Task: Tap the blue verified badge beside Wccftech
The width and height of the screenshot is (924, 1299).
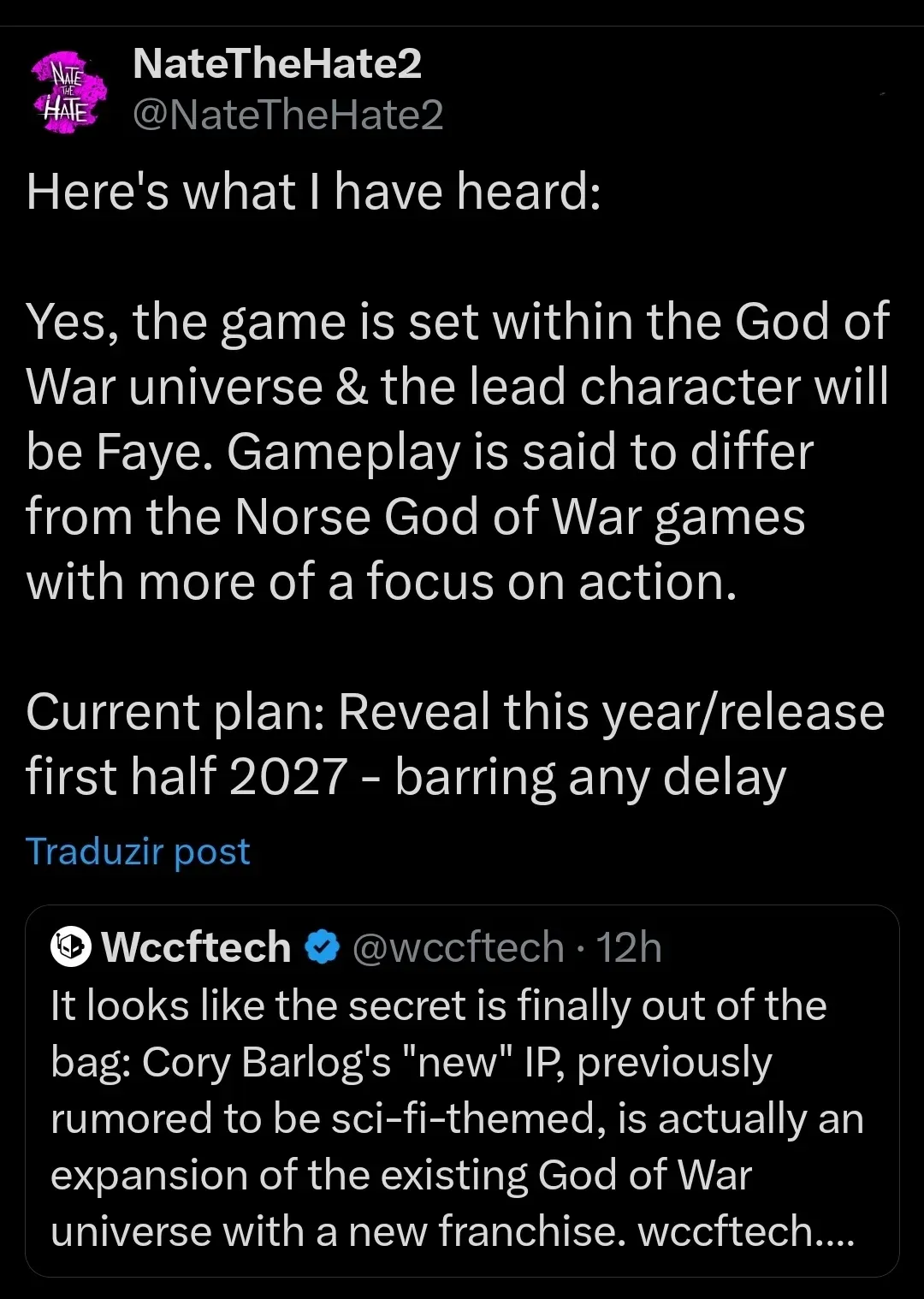Action: [323, 947]
